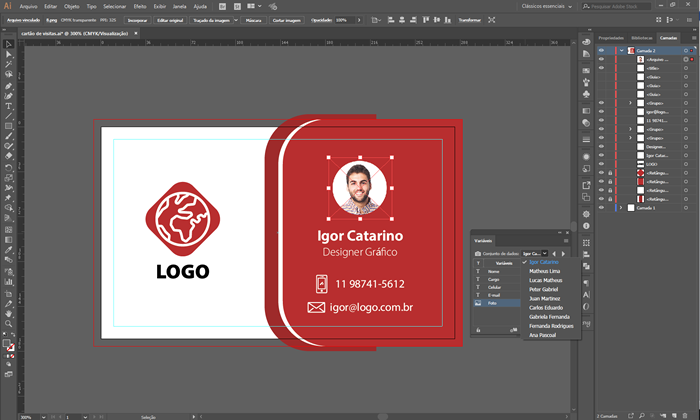Select the Type tool
This screenshot has width=700, height=420.
click(8, 106)
